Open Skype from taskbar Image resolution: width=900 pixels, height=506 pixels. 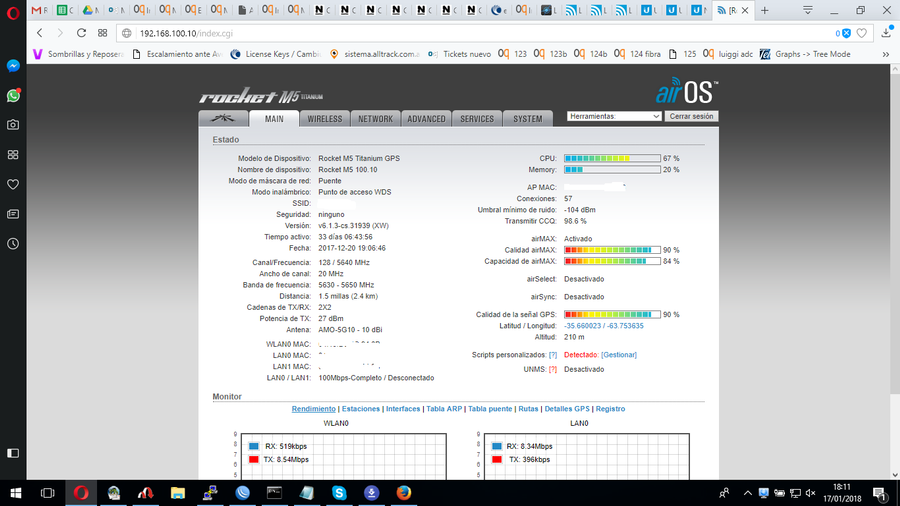coord(339,493)
